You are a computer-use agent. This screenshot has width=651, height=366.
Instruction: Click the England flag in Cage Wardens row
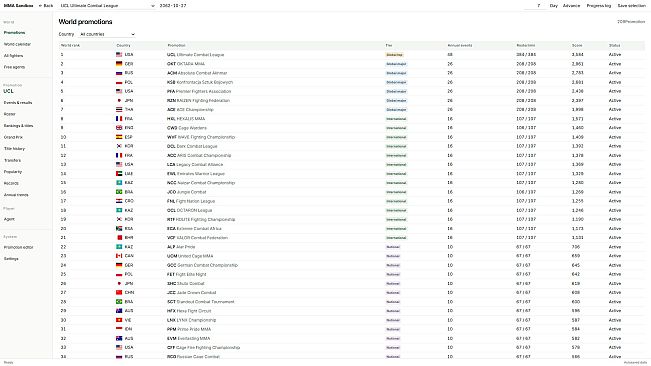[119, 128]
